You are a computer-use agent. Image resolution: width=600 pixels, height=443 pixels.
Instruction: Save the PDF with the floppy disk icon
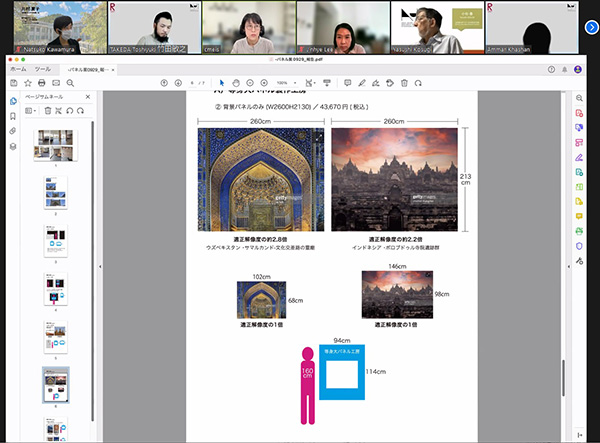coord(14,83)
